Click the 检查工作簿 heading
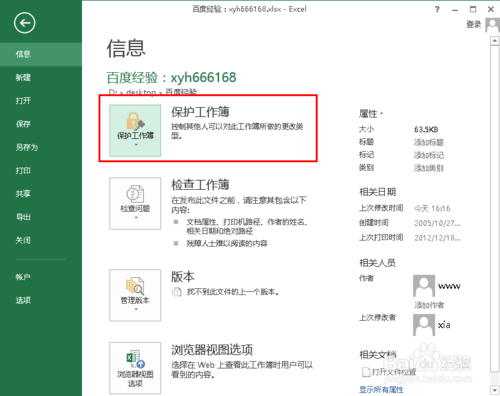The image size is (500, 396). tap(200, 184)
